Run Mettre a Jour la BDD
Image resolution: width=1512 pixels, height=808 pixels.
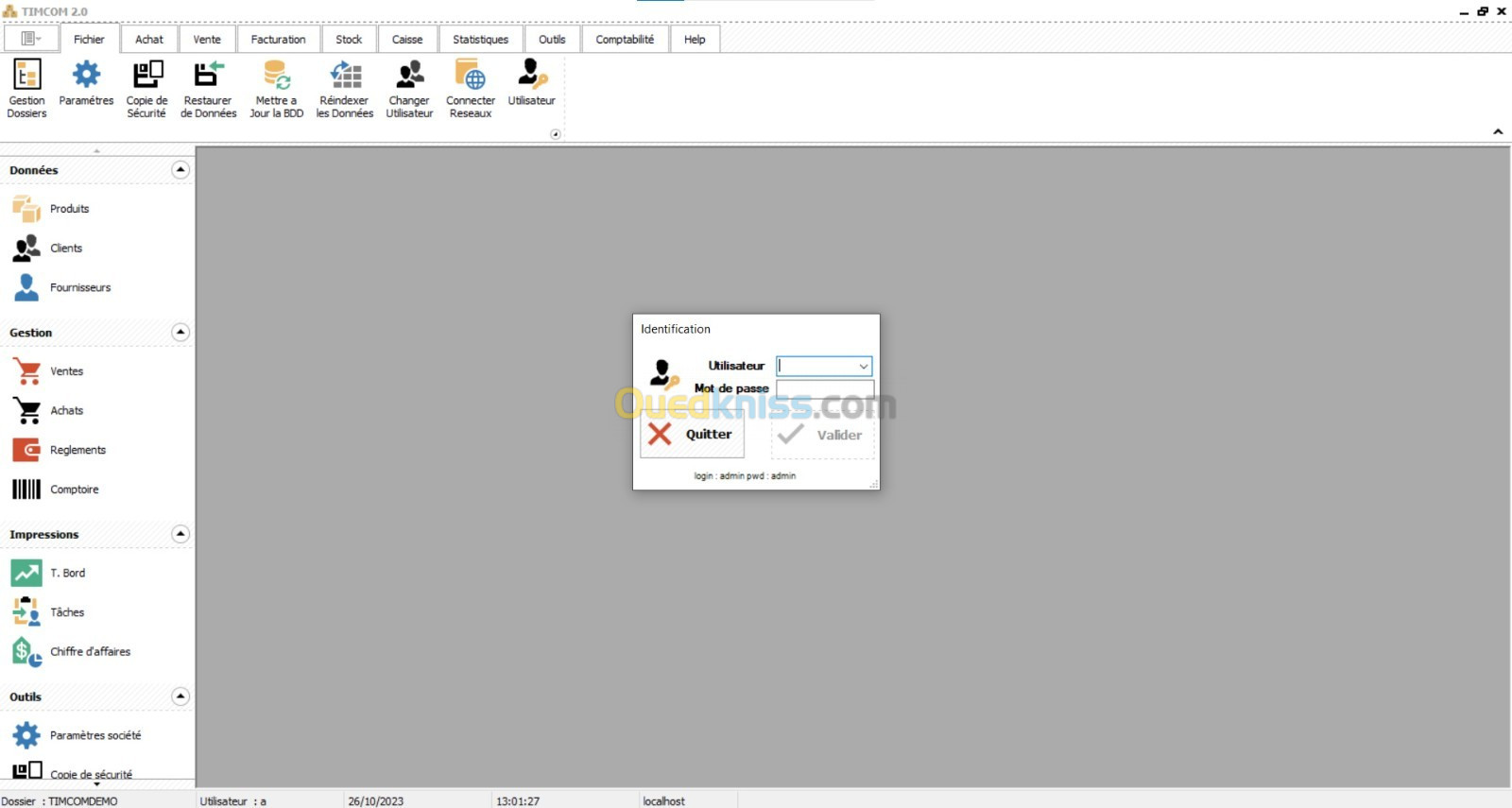[x=276, y=88]
